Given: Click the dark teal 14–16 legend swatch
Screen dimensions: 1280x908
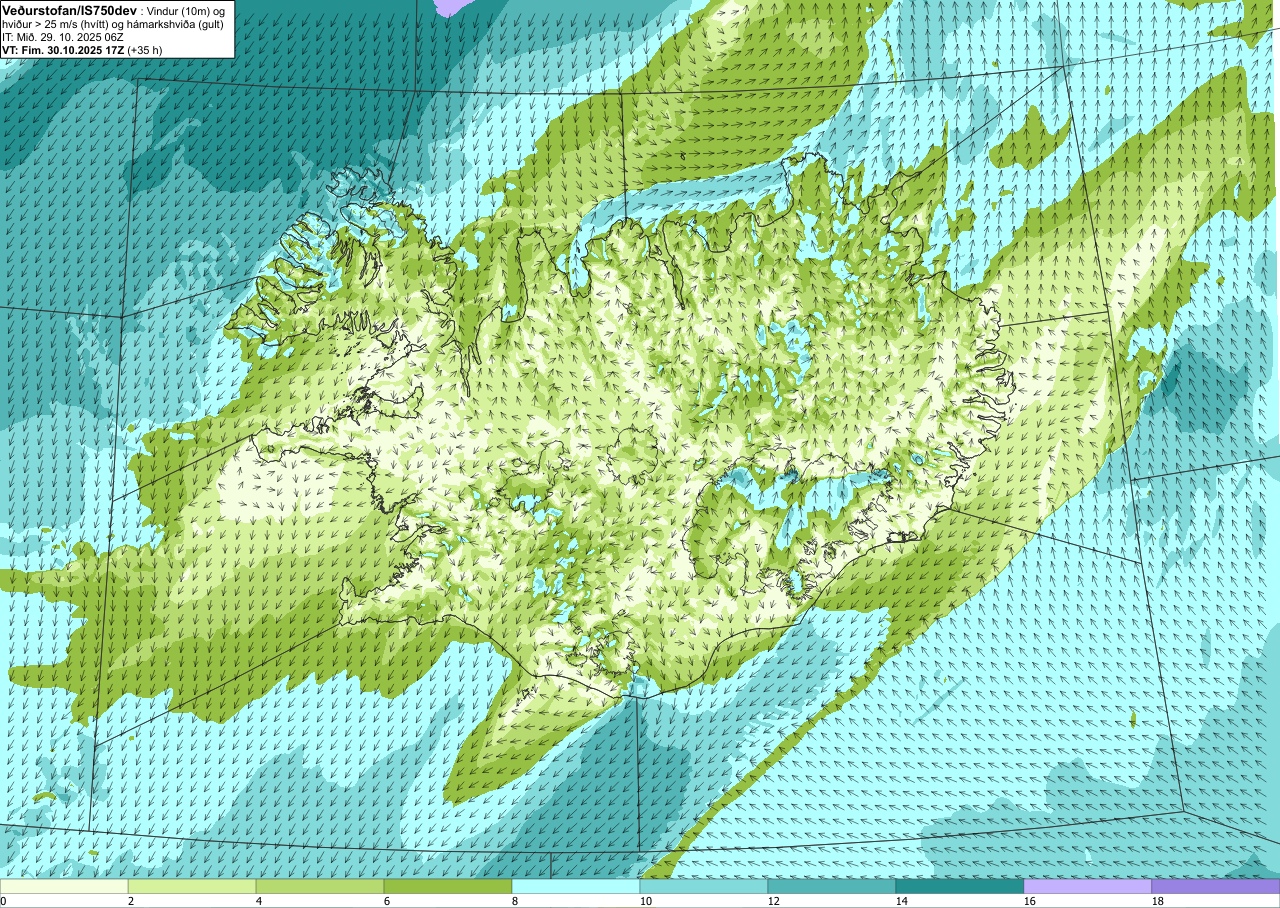Looking at the screenshot, I should (x=960, y=886).
